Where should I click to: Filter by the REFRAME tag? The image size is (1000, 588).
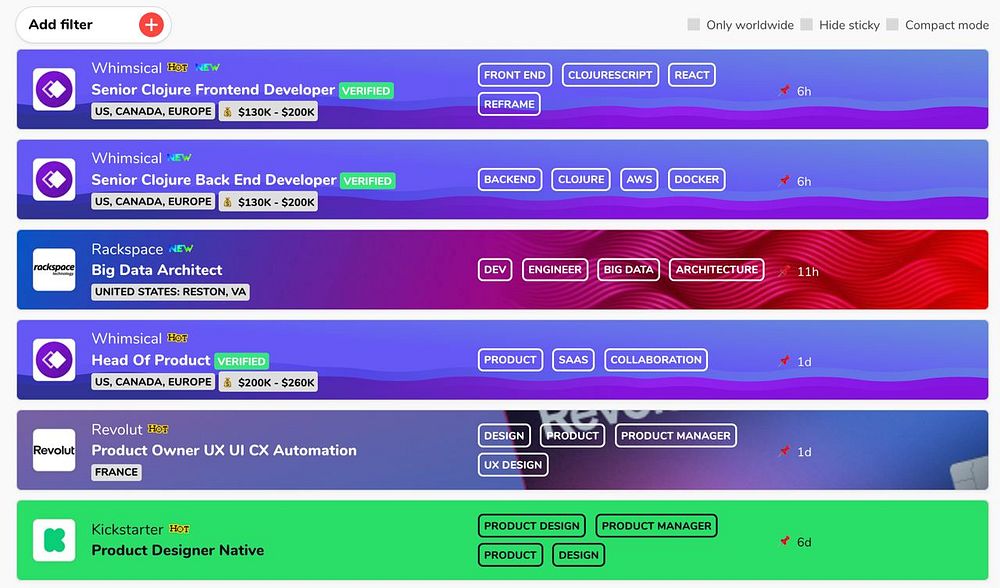tap(509, 104)
